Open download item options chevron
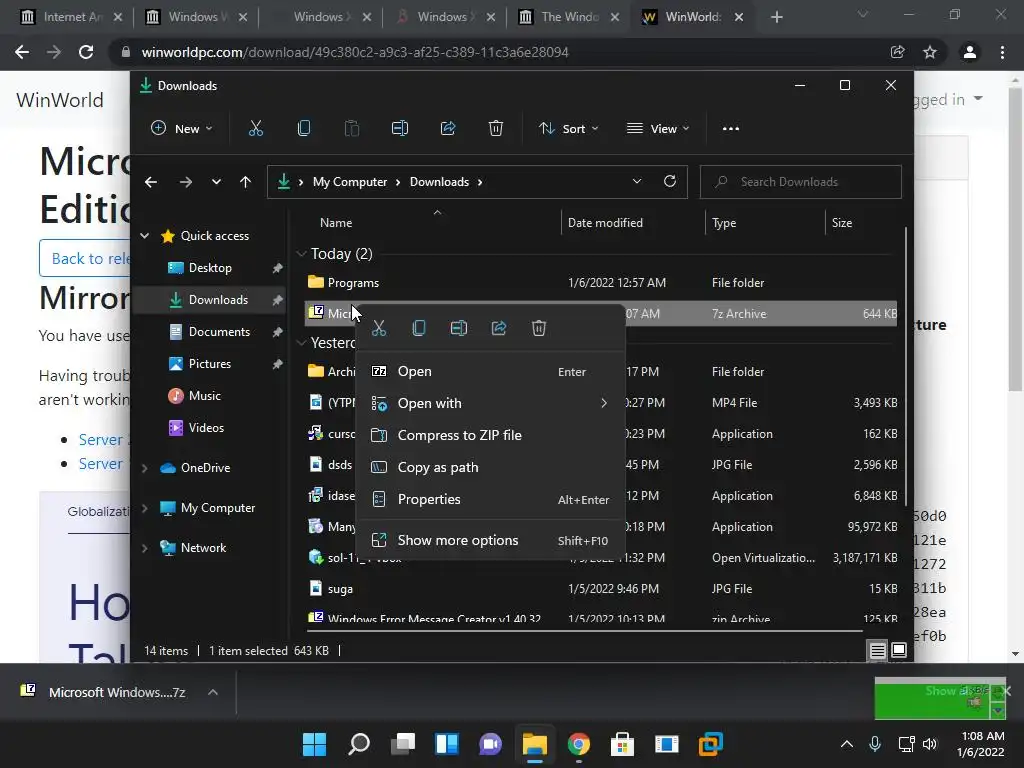The image size is (1024, 768). [213, 692]
